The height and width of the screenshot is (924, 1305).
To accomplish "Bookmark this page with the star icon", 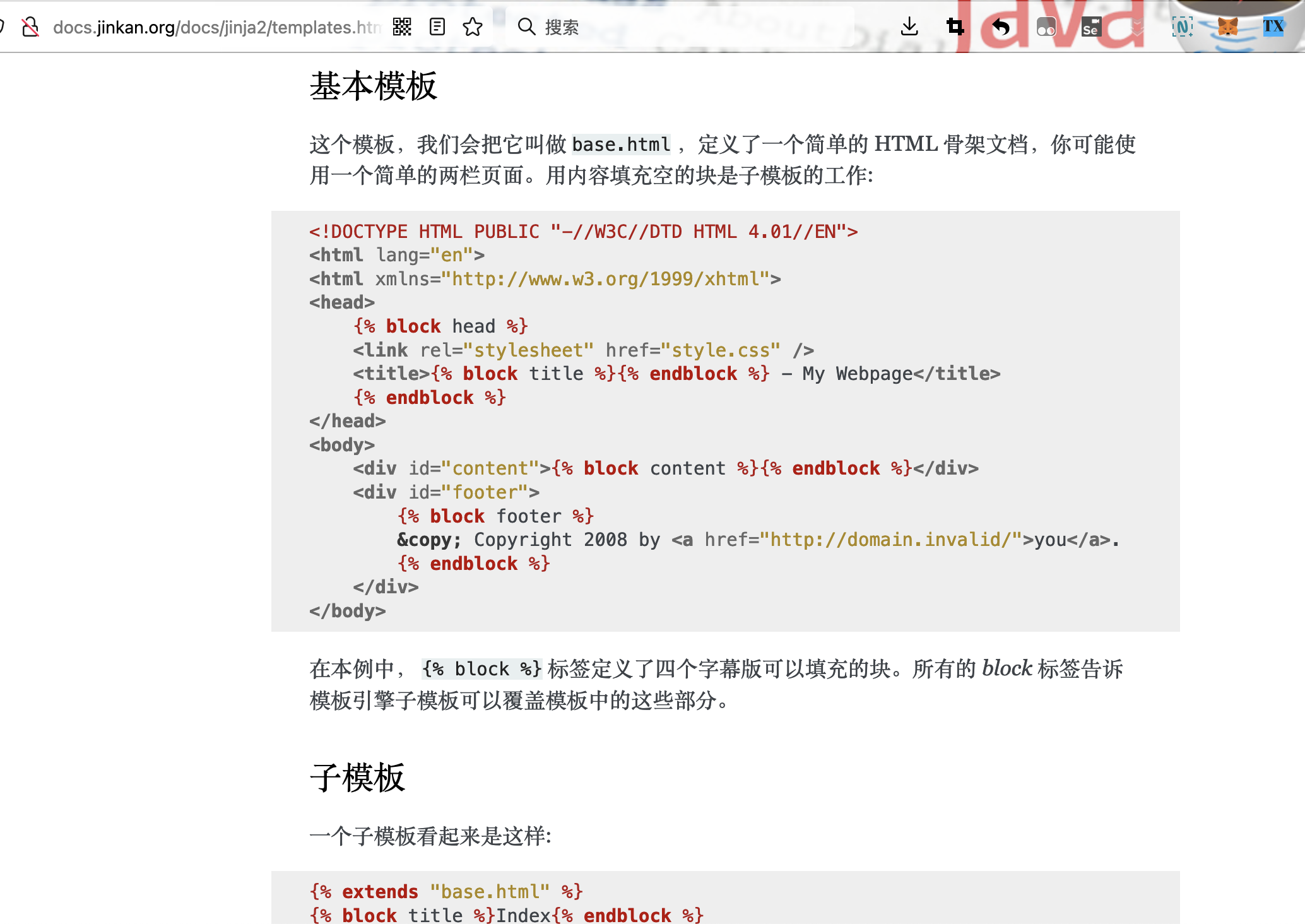I will [473, 27].
